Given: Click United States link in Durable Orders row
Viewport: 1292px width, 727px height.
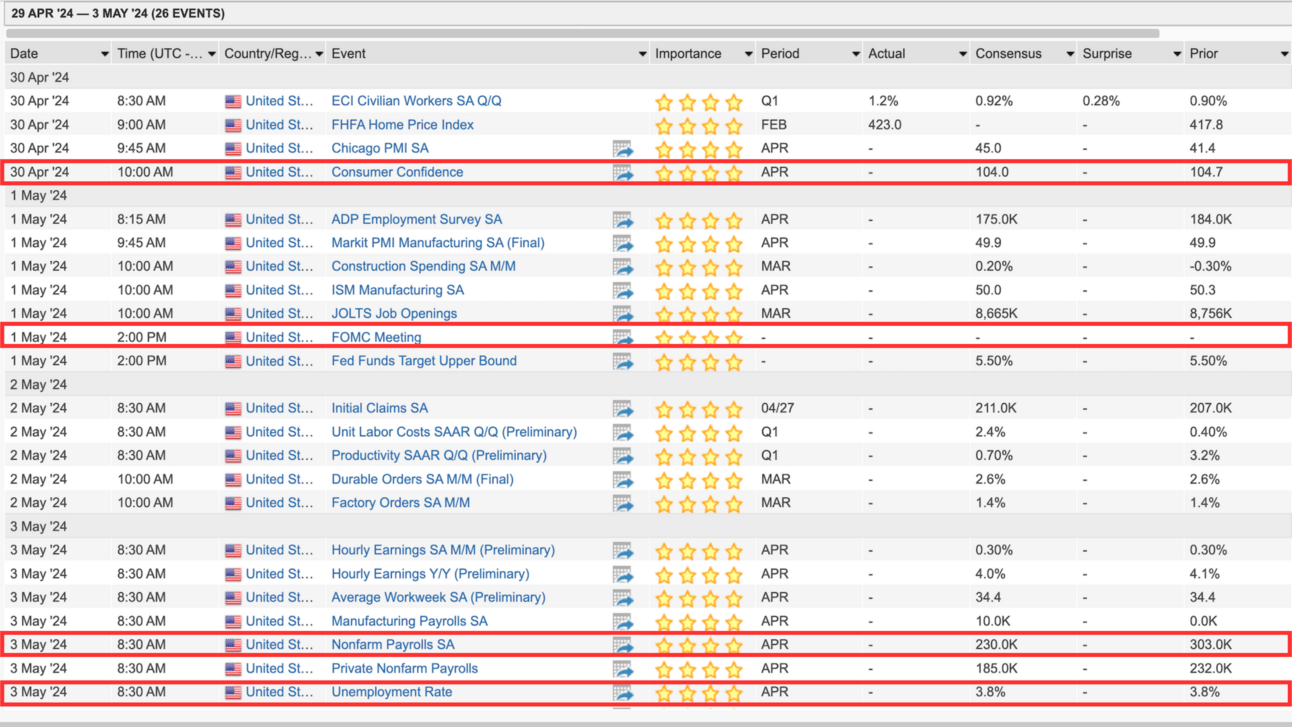Looking at the screenshot, I should tap(279, 479).
